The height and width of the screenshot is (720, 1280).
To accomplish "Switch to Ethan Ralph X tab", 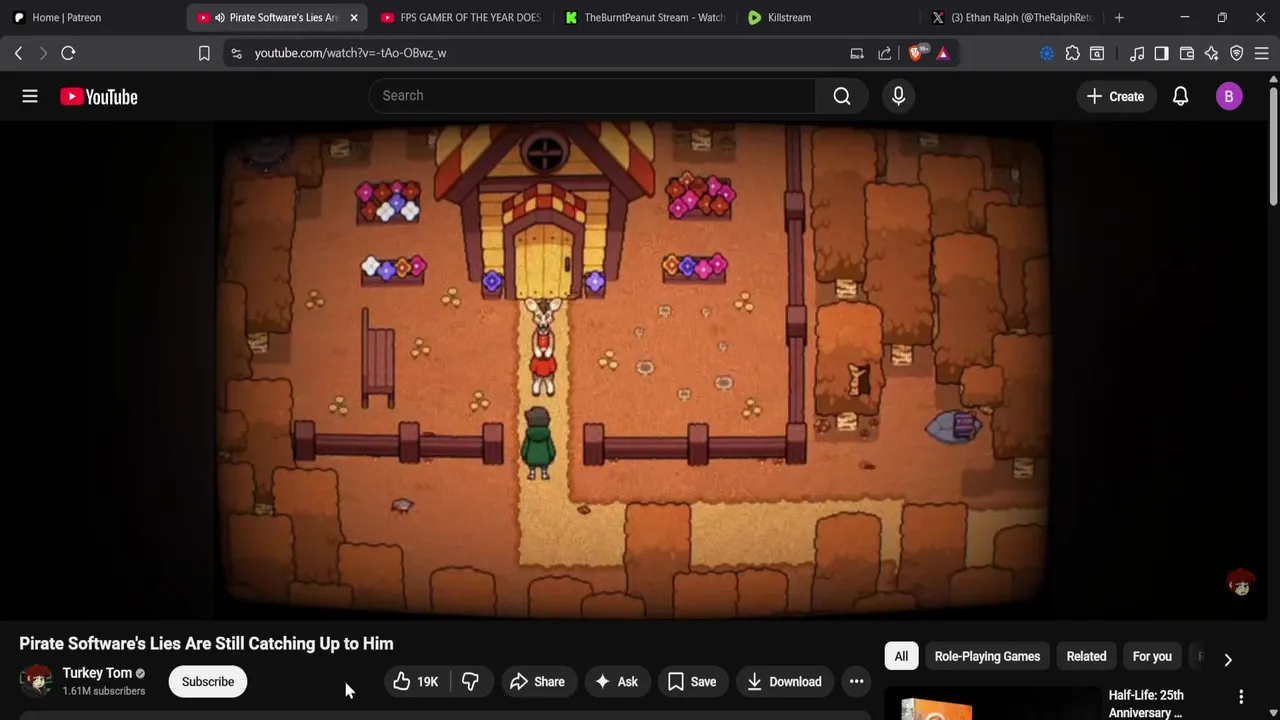I will point(1013,17).
